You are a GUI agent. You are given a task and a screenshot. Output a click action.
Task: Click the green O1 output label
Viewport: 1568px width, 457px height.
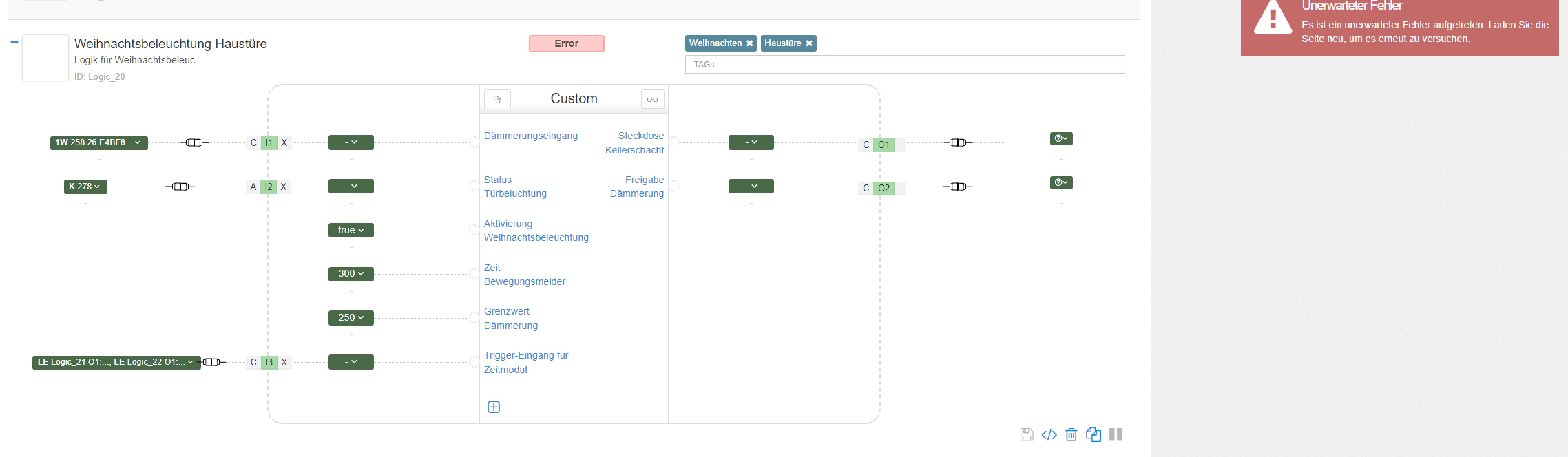coord(884,145)
